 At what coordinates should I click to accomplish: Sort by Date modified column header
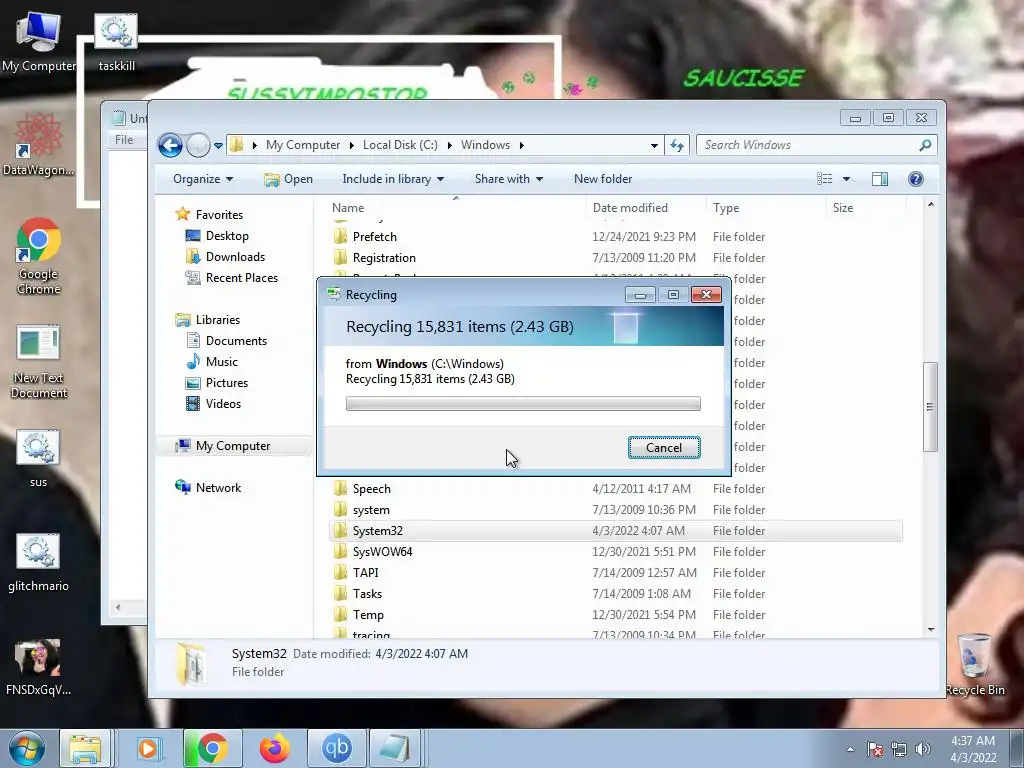pos(646,208)
